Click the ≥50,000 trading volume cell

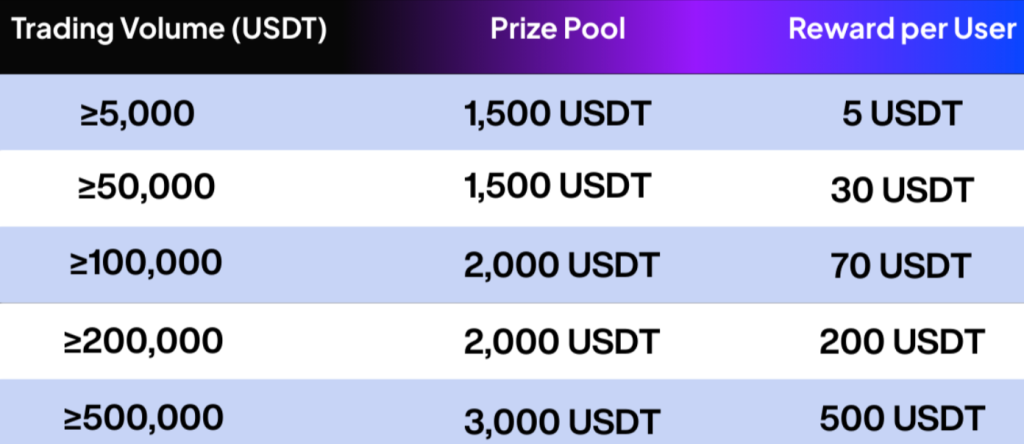(148, 186)
